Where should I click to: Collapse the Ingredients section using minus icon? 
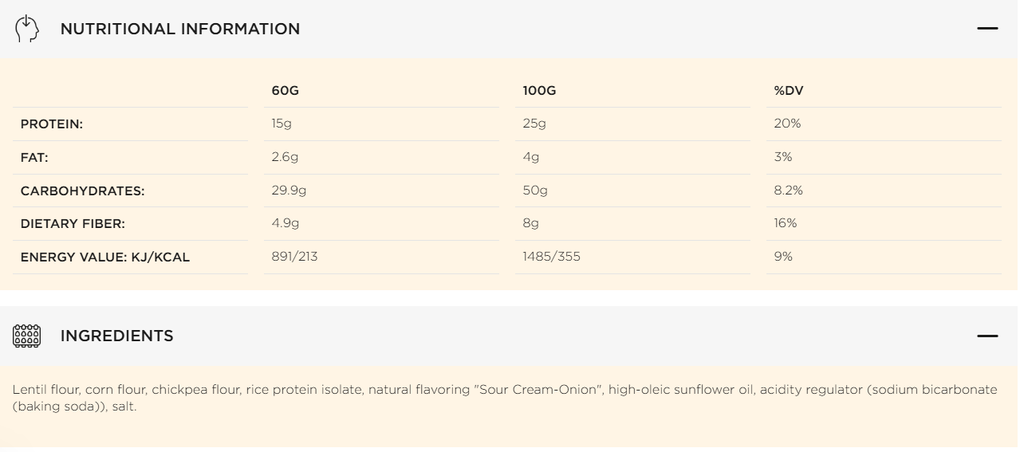coord(987,336)
